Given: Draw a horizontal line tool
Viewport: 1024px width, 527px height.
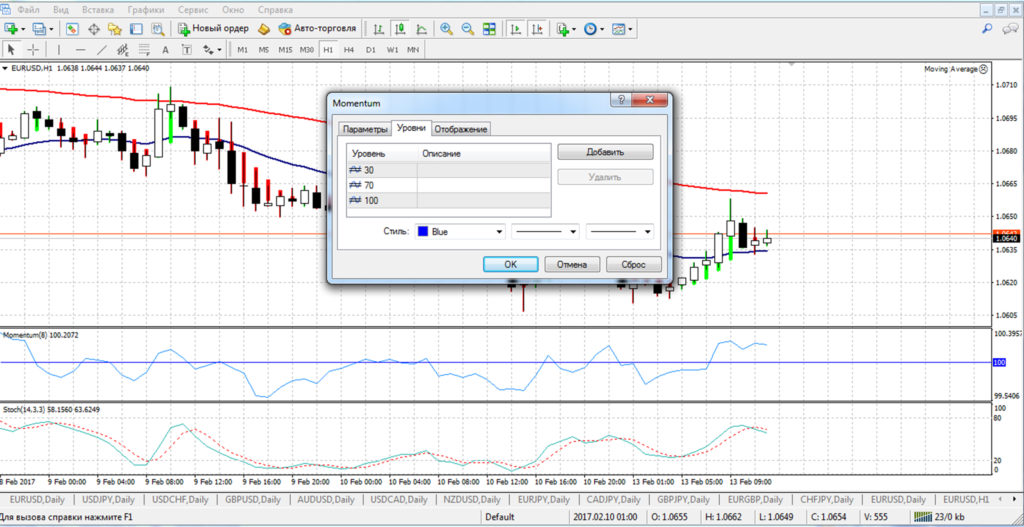Looking at the screenshot, I should (80, 49).
